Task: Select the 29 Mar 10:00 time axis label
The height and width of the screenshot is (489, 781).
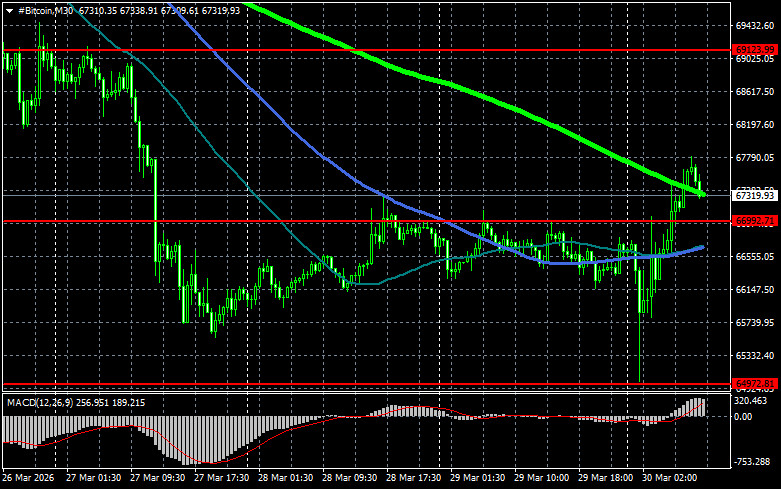Action: click(541, 478)
